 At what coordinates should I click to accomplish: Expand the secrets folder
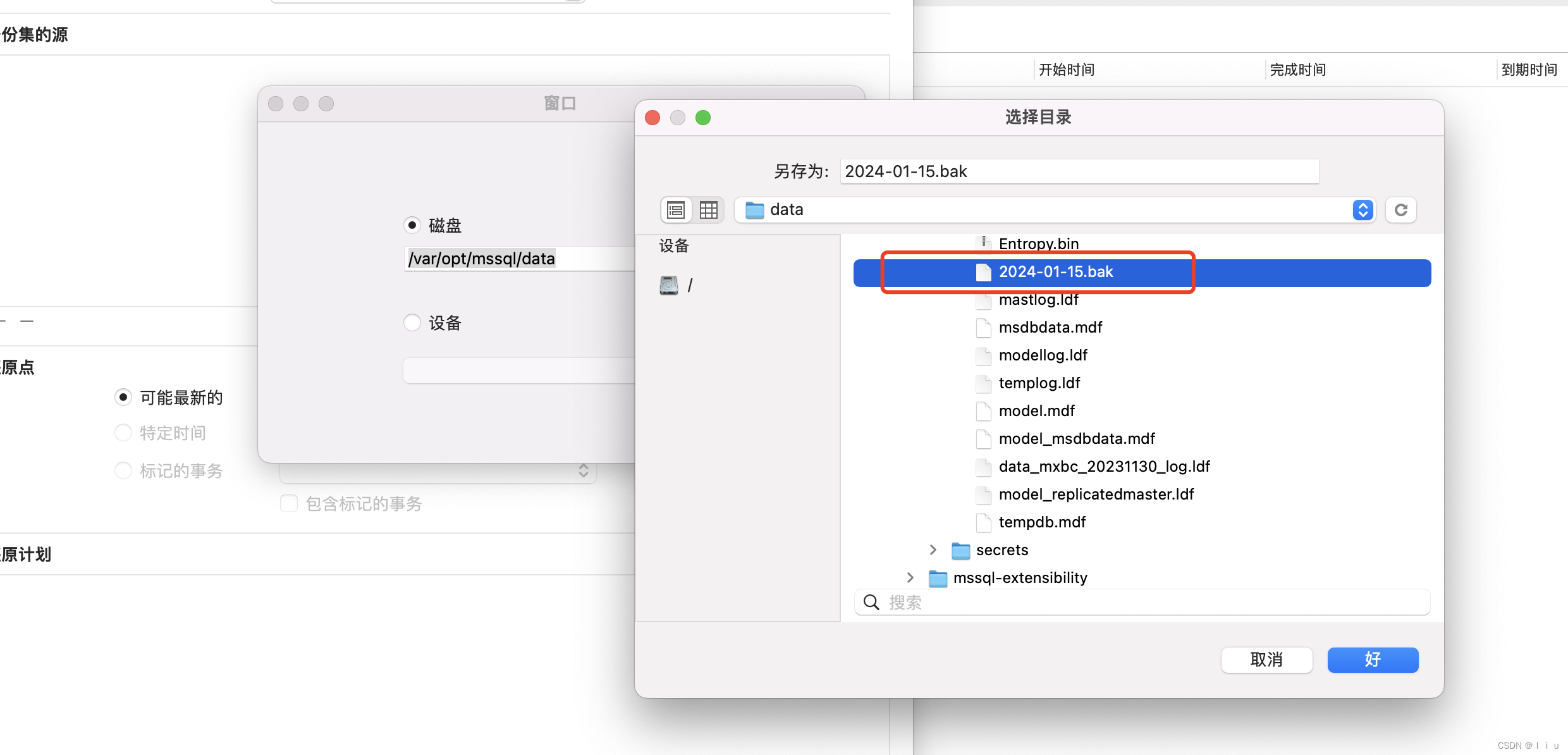click(x=933, y=549)
